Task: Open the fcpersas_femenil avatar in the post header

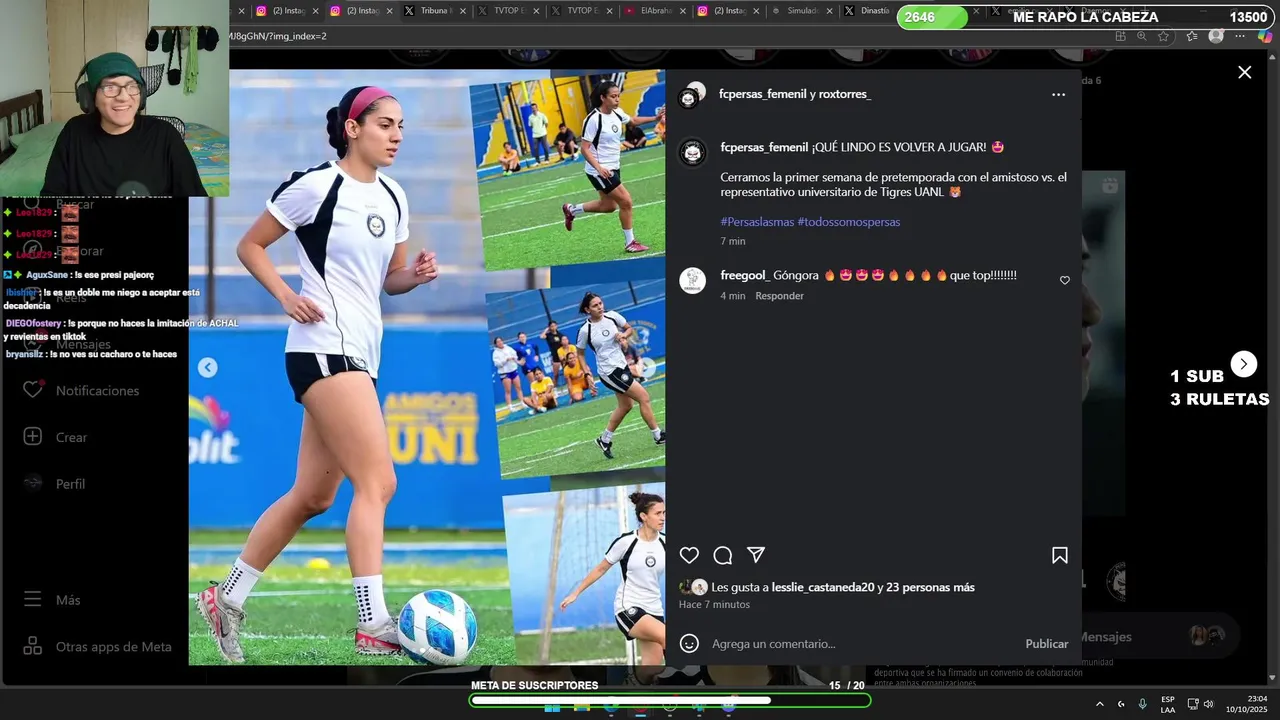Action: (690, 95)
